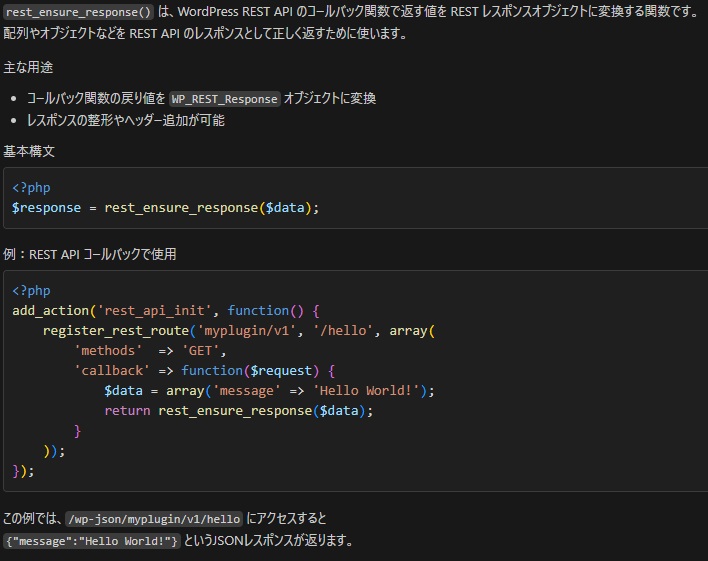Click the line $response = rest_ensure_response($data);
Image resolution: width=708 pixels, height=561 pixels.
tap(165, 208)
